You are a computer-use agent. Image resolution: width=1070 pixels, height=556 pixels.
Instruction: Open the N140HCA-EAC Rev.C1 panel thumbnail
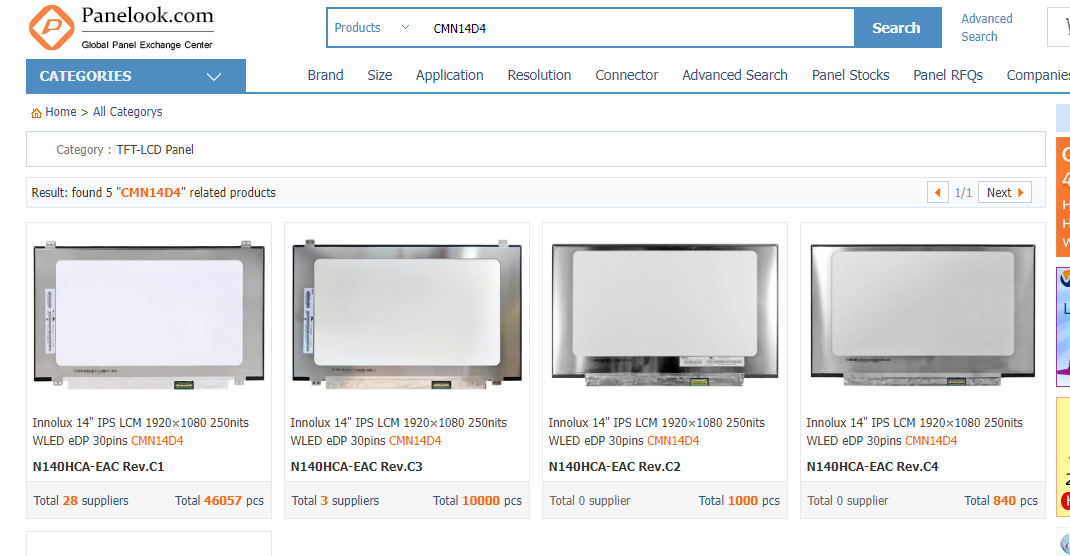coord(149,315)
